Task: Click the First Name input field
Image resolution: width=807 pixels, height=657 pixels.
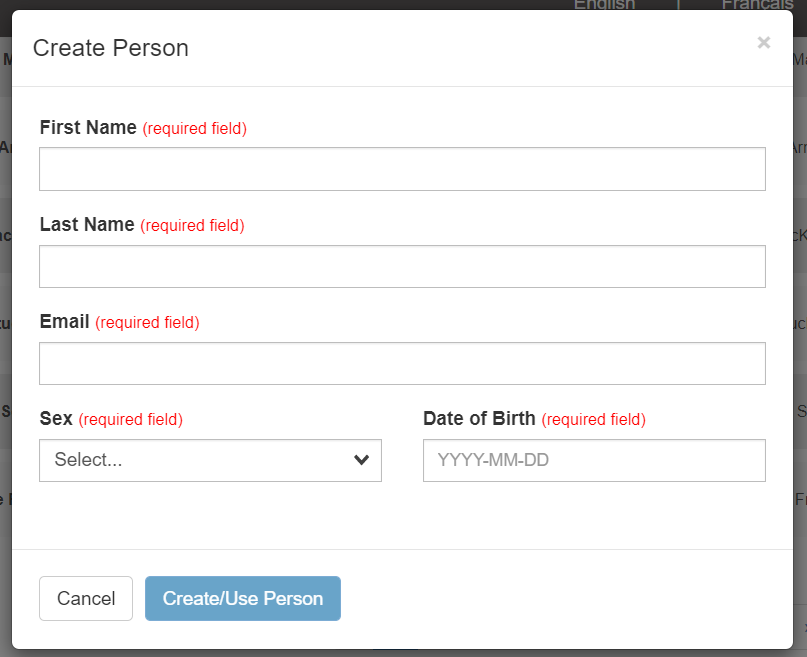Action: (402, 169)
